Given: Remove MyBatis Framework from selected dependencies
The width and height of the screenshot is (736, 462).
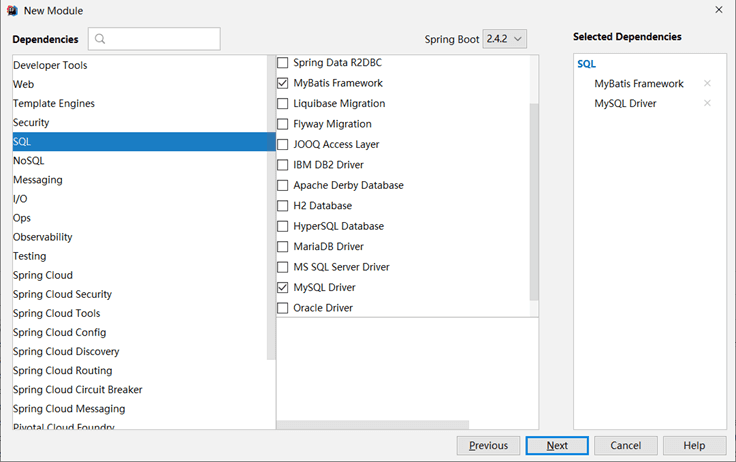Looking at the screenshot, I should click(x=707, y=84).
